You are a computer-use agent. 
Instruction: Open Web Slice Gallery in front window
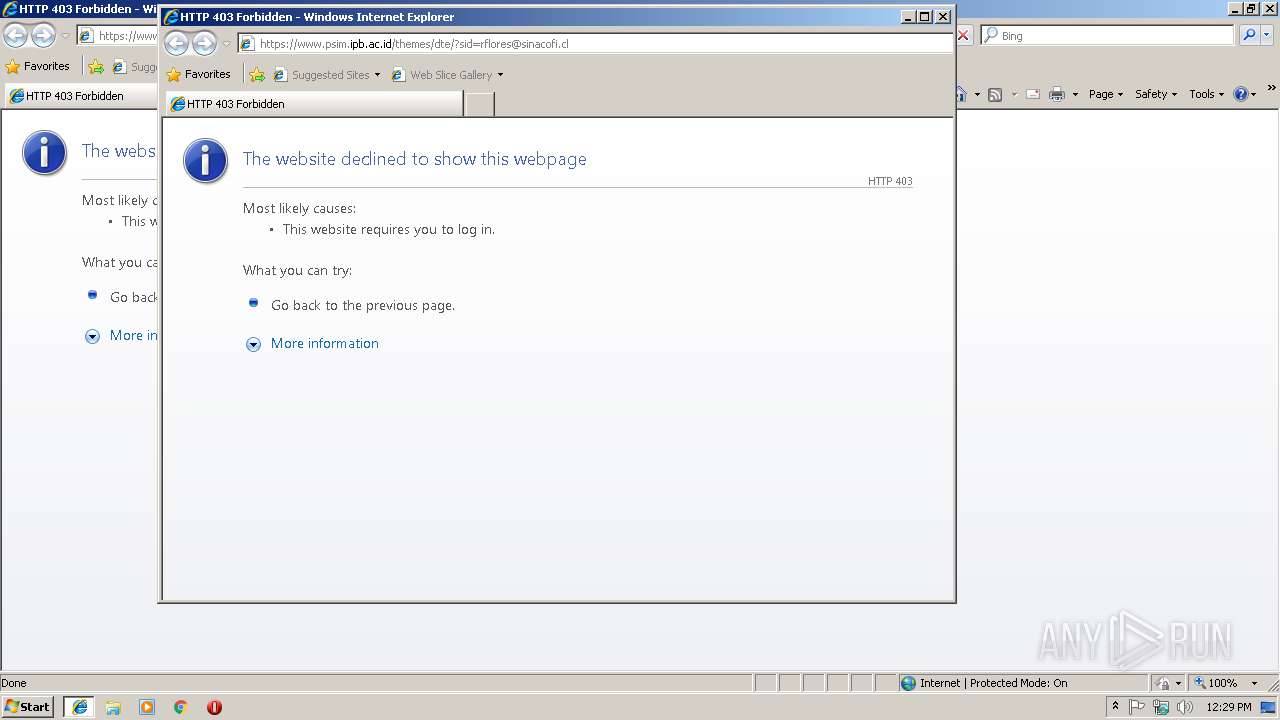tap(447, 75)
